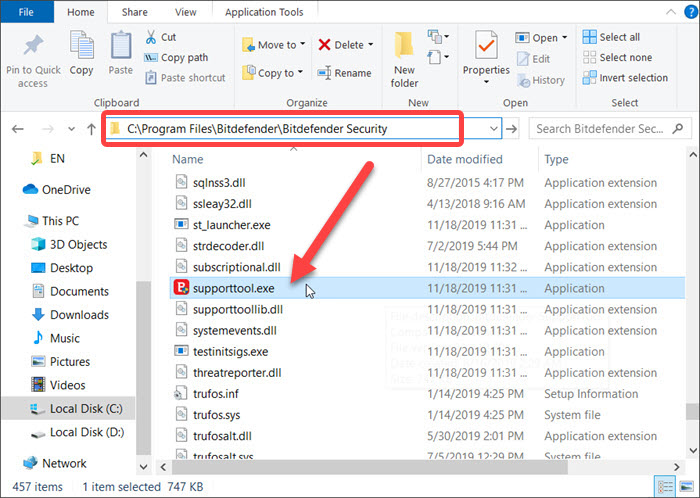Viewport: 700px width, 498px height.
Task: Click the Pin to Quick access icon
Action: tap(33, 46)
